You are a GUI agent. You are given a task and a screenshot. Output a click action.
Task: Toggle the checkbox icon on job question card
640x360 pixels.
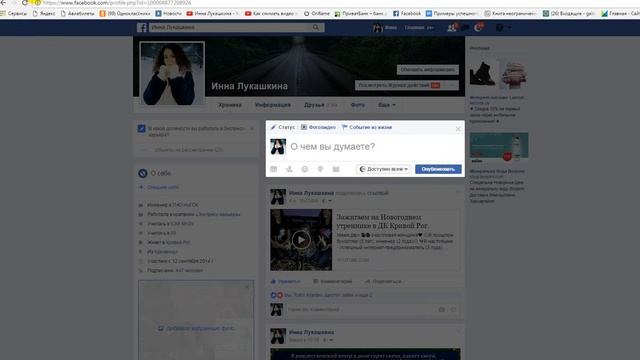pos(142,129)
